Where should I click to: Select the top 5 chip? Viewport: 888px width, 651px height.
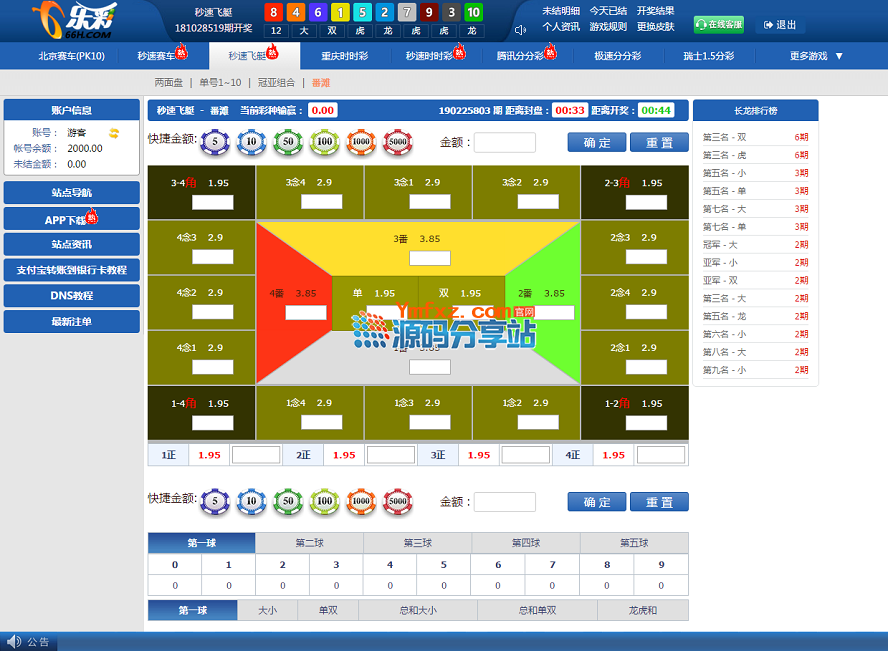click(214, 143)
